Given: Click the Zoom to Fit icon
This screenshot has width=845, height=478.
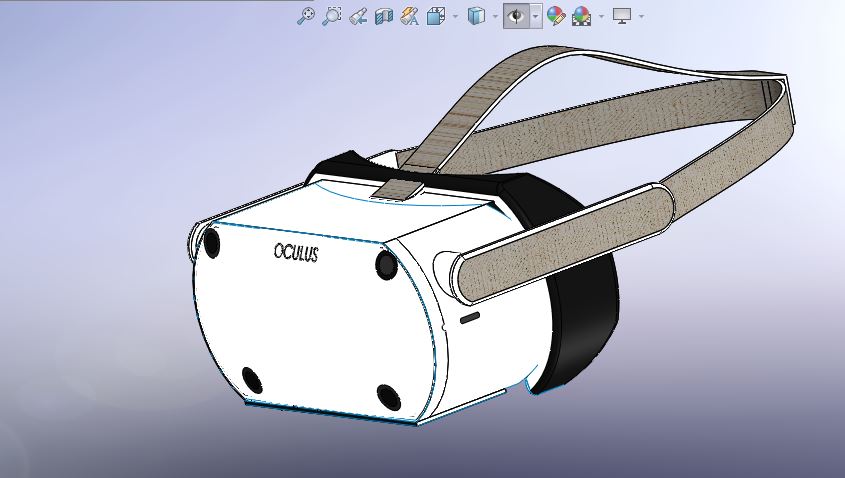Looking at the screenshot, I should point(306,16).
